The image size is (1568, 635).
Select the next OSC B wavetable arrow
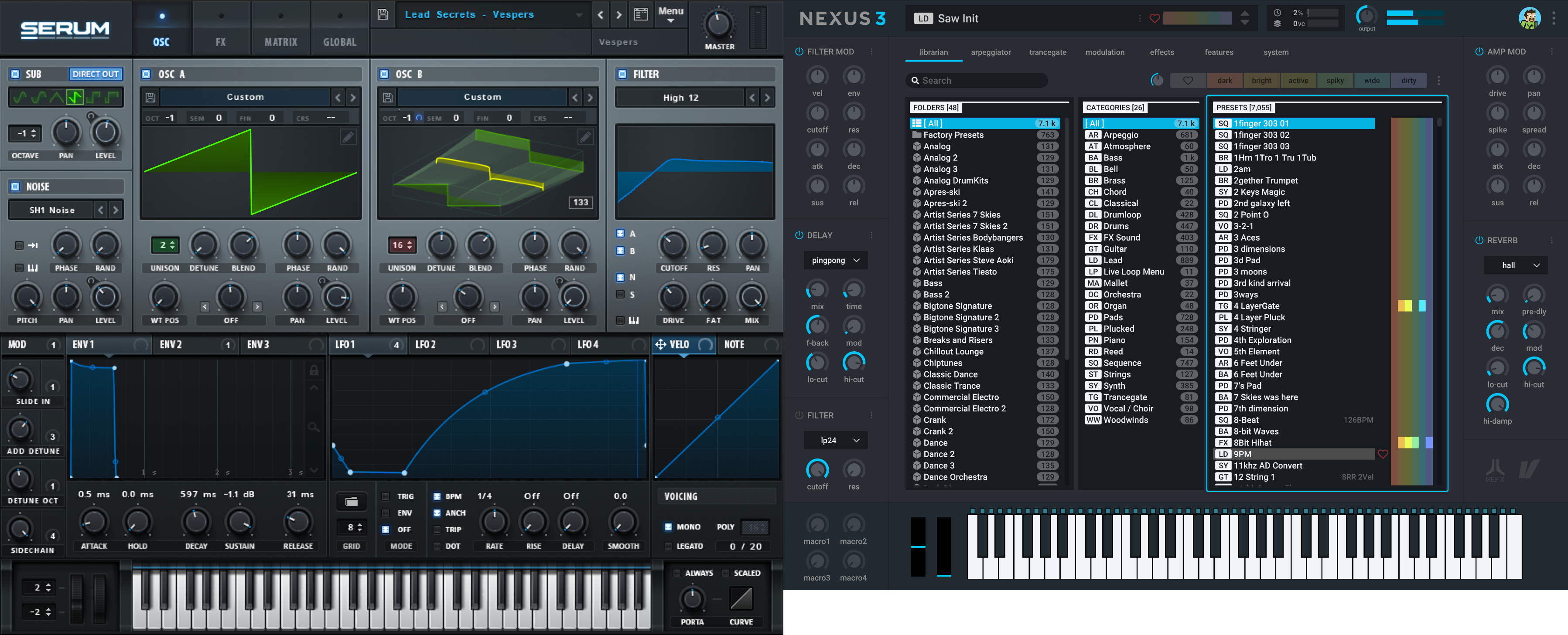coord(590,97)
